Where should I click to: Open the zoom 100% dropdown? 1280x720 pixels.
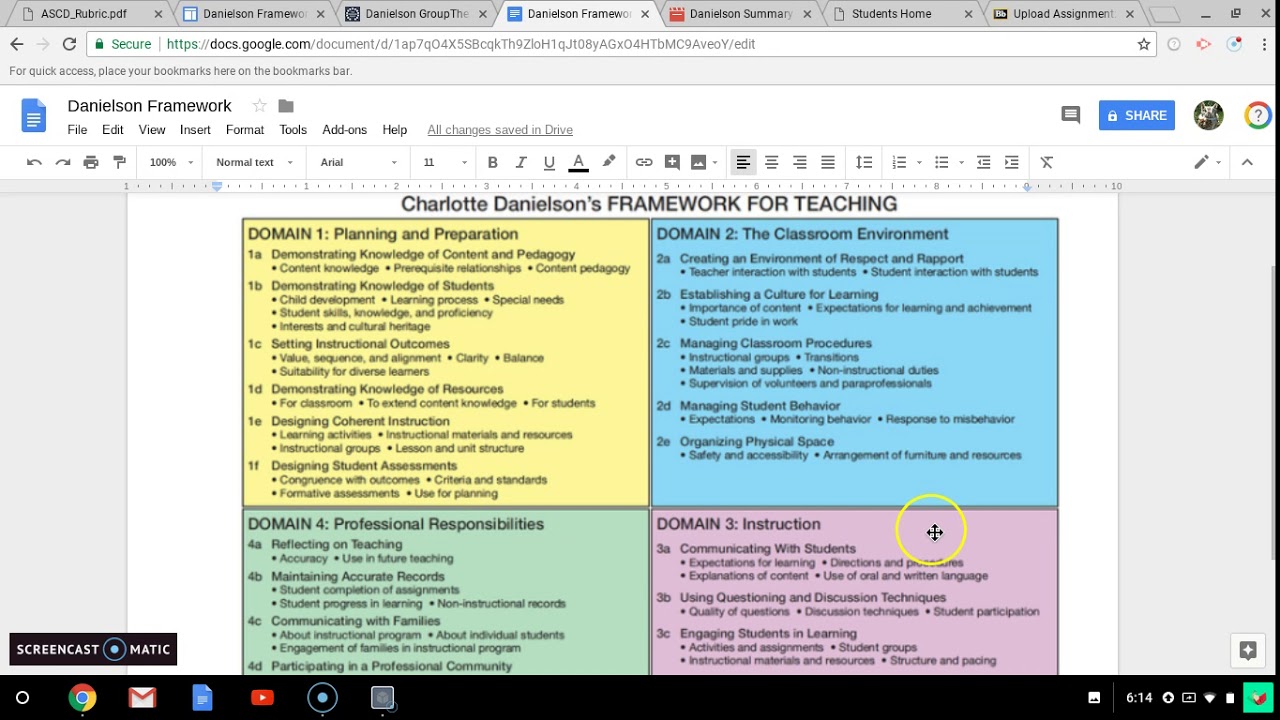(171, 162)
